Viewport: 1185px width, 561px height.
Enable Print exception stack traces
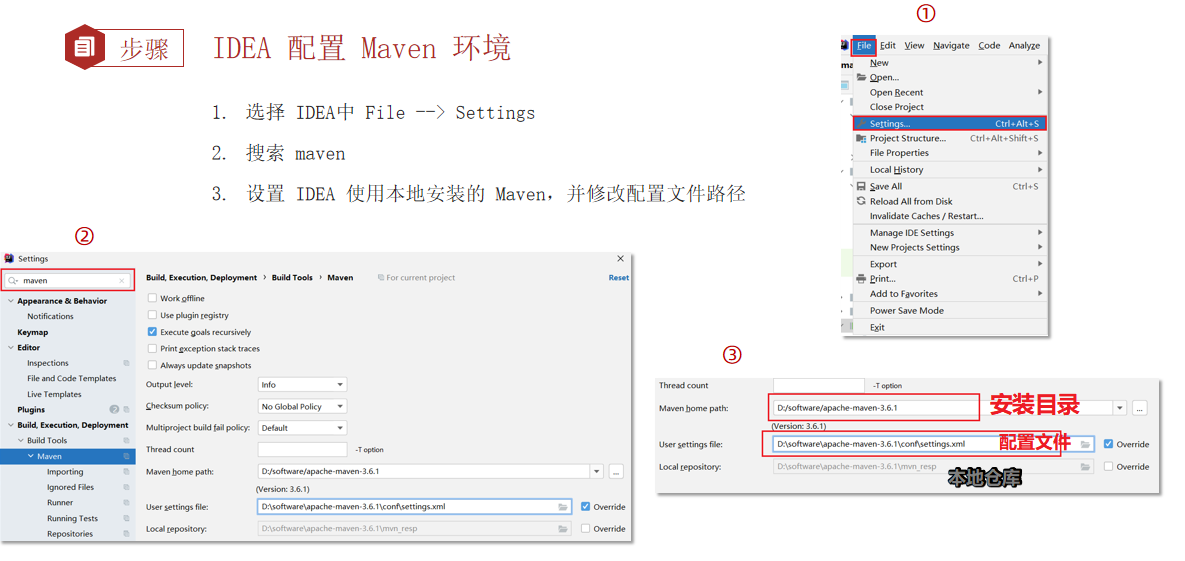point(153,349)
